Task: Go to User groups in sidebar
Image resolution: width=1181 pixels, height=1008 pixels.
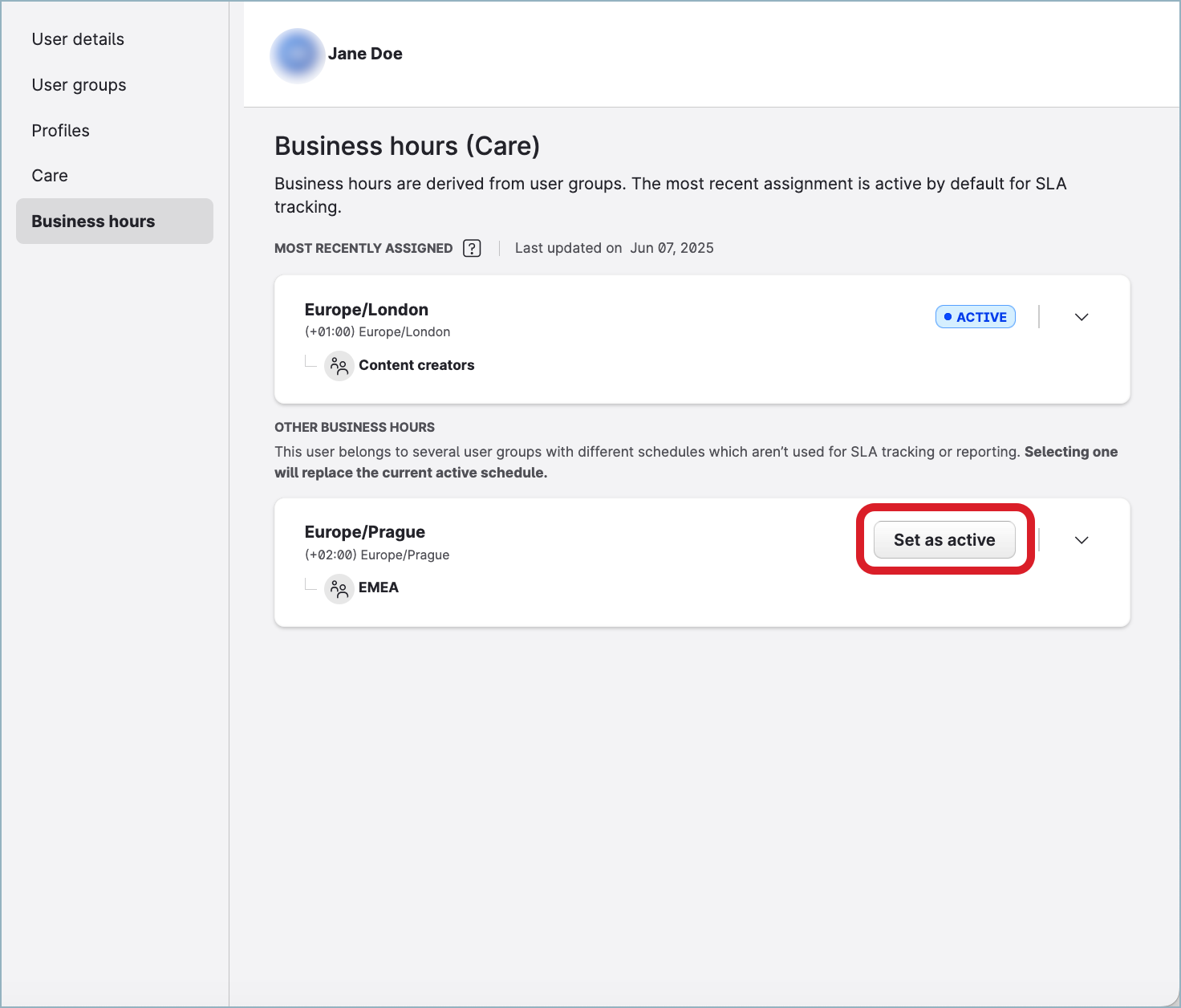Action: point(79,85)
